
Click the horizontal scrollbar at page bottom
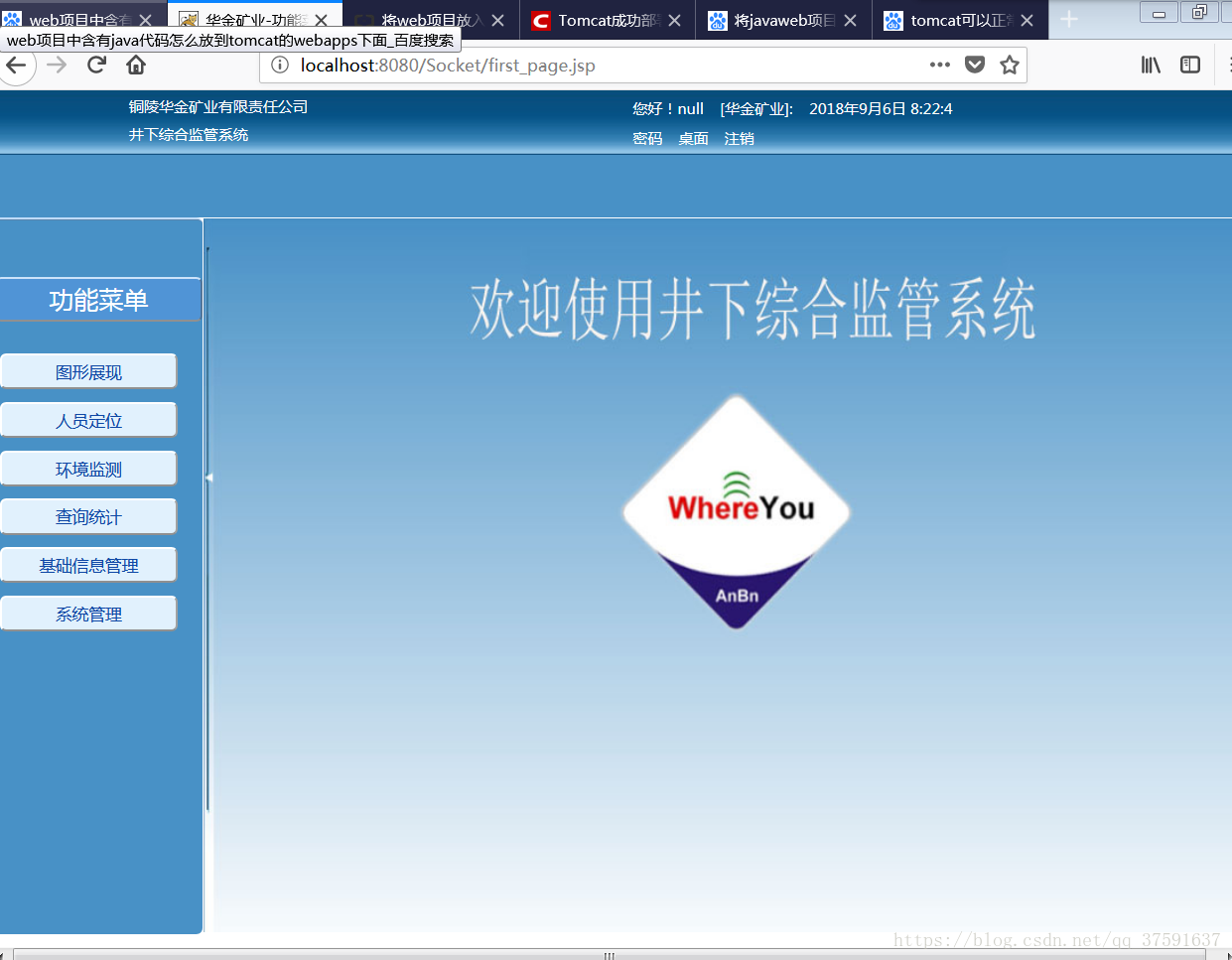(x=609, y=955)
